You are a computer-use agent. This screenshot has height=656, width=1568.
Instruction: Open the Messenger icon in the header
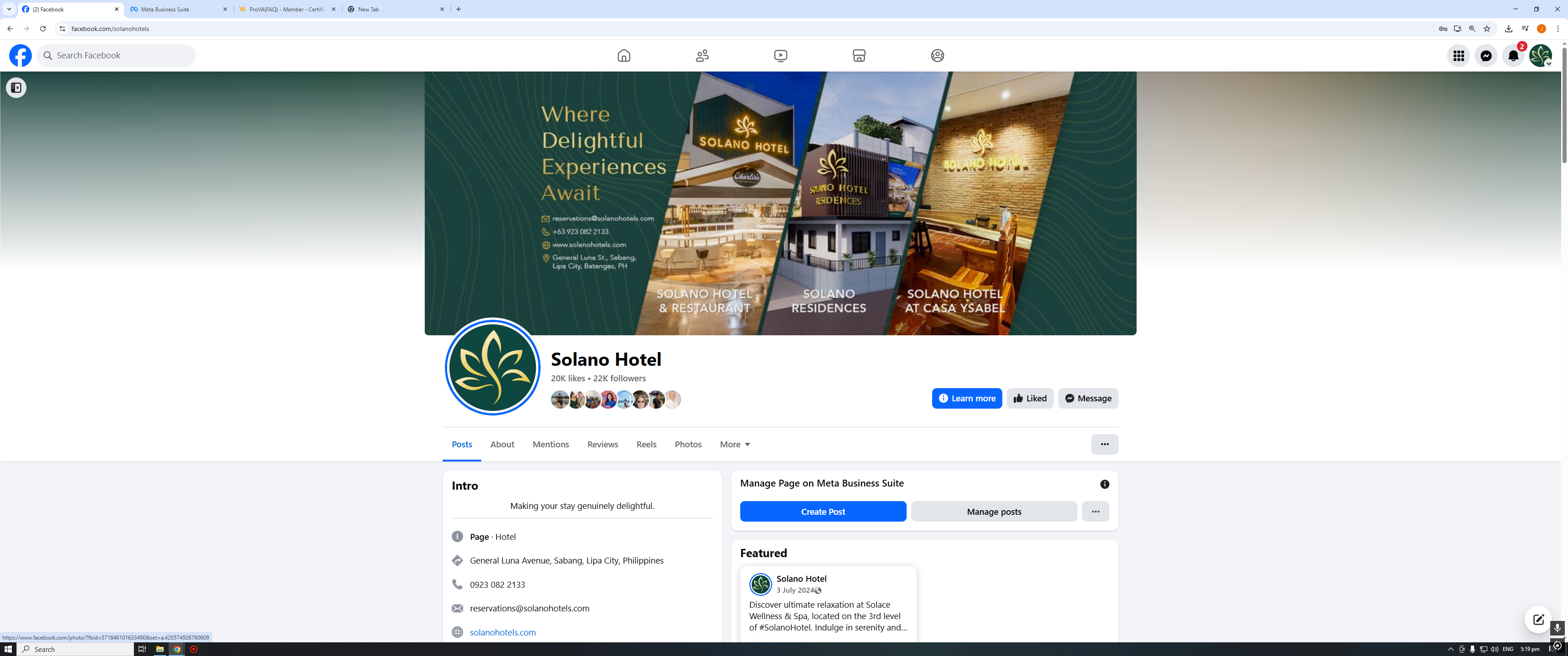tap(1486, 56)
